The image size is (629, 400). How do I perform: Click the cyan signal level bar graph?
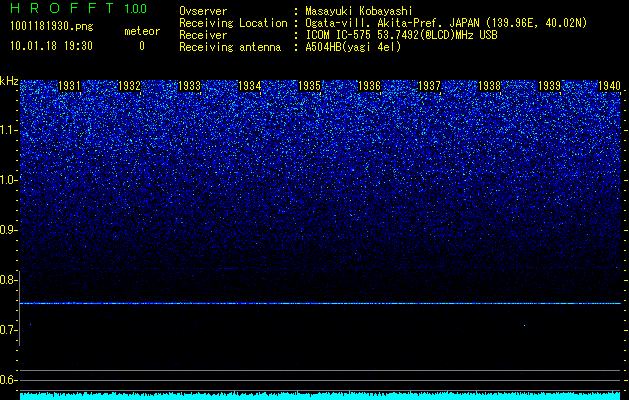[x=320, y=396]
